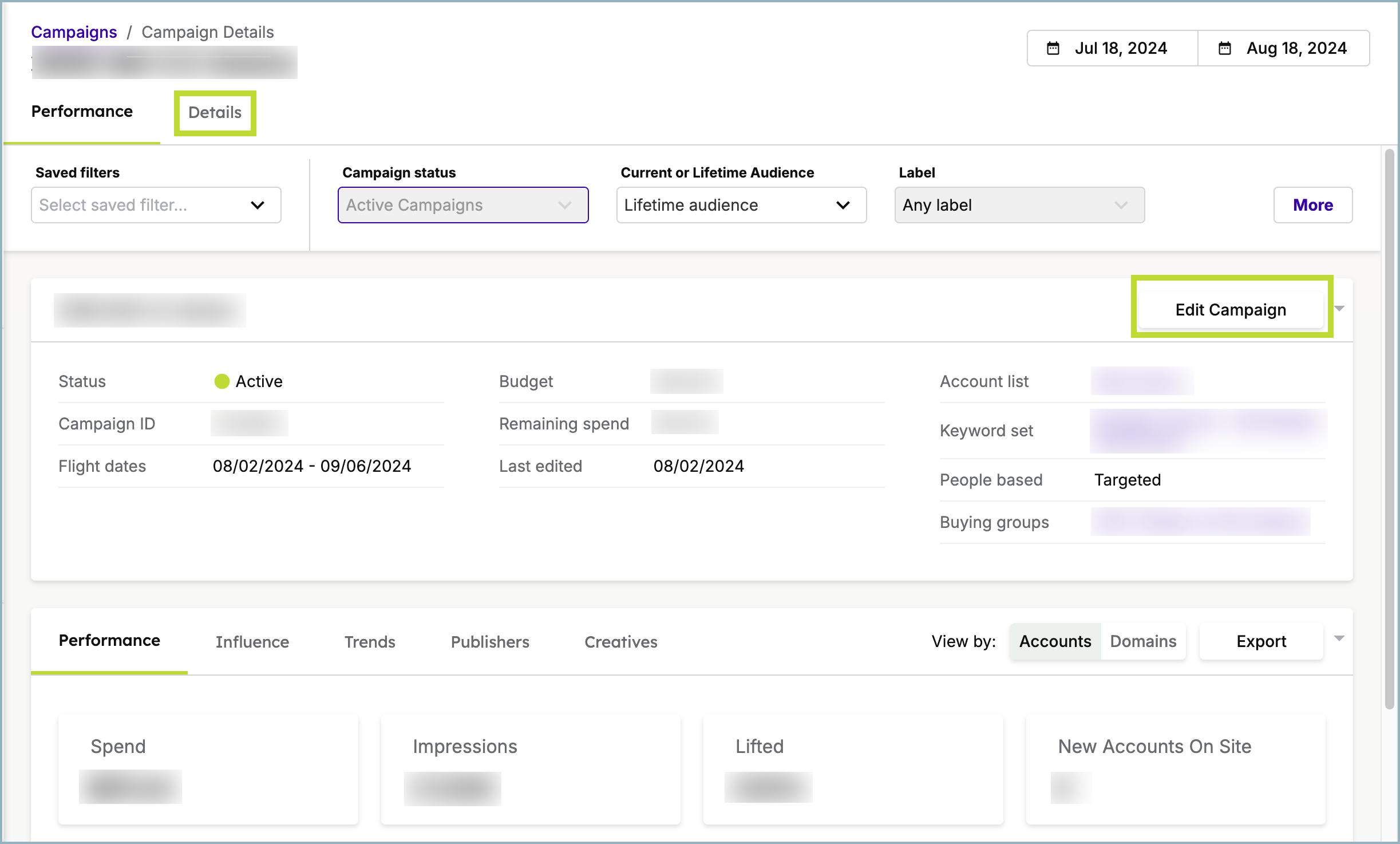Click the green Active status dot
This screenshot has height=844, width=1400.
tap(222, 381)
